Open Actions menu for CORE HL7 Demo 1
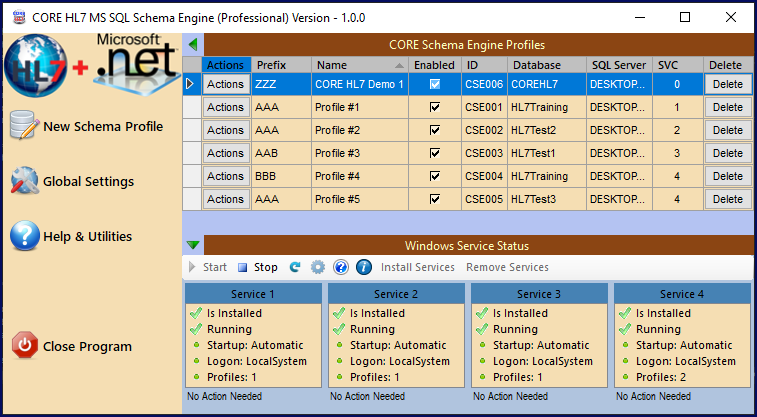The image size is (757, 417). click(x=226, y=84)
